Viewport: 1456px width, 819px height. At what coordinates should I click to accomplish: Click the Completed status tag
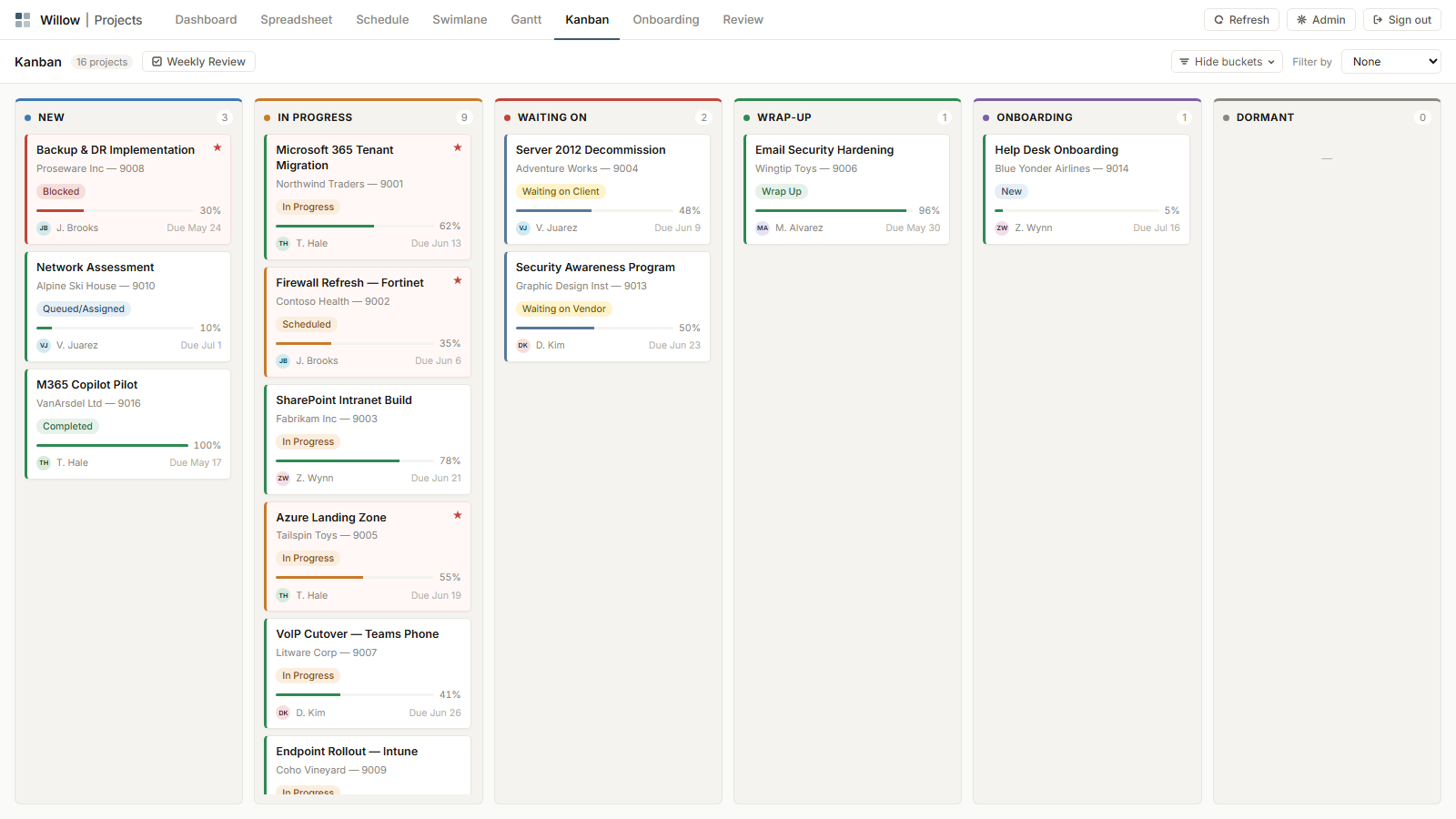pos(67,427)
